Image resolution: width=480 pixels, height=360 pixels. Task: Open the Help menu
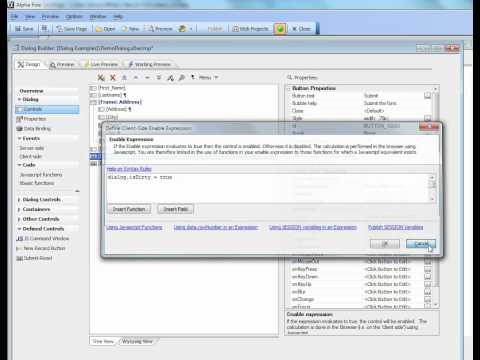coord(118,16)
